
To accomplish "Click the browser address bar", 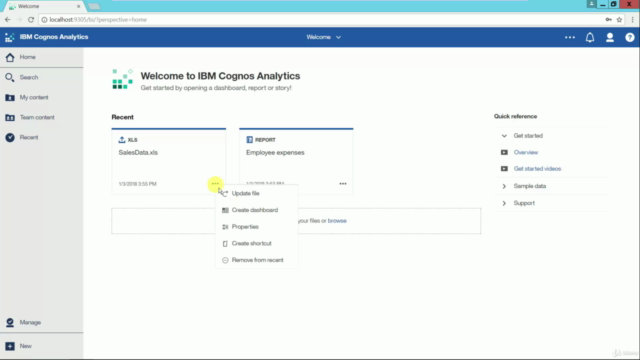I will [322, 20].
